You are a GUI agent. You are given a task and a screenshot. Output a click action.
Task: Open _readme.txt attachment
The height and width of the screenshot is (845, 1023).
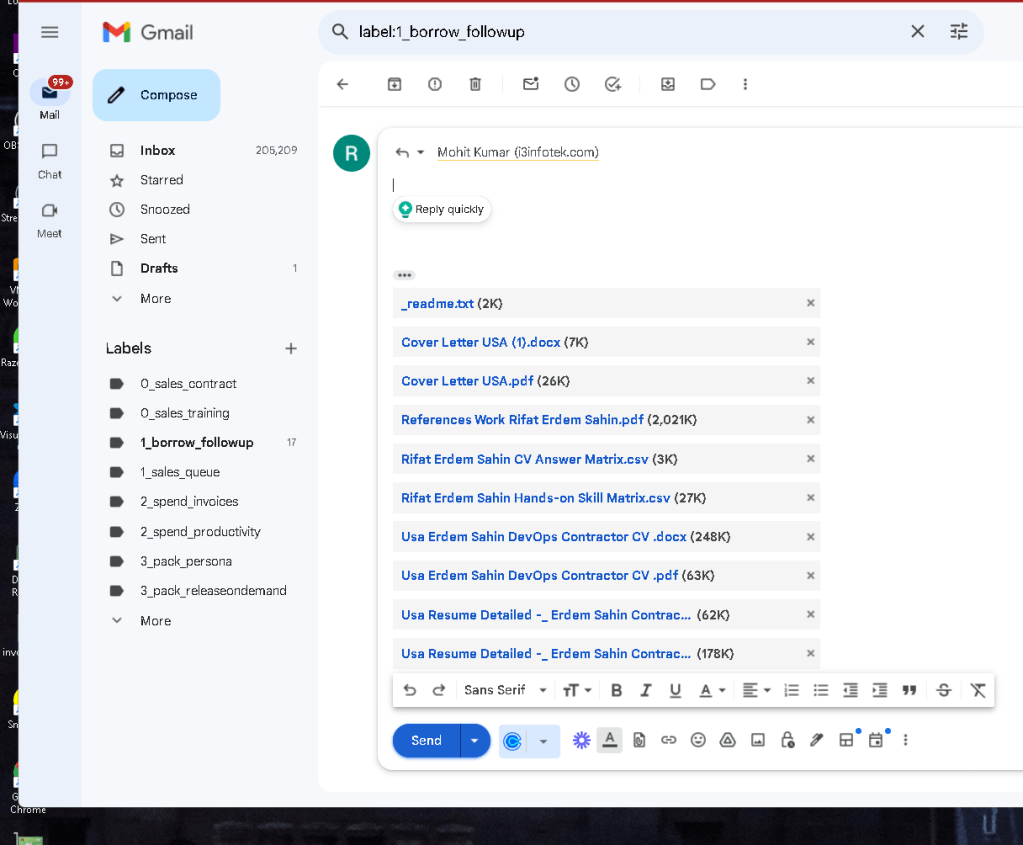(438, 303)
